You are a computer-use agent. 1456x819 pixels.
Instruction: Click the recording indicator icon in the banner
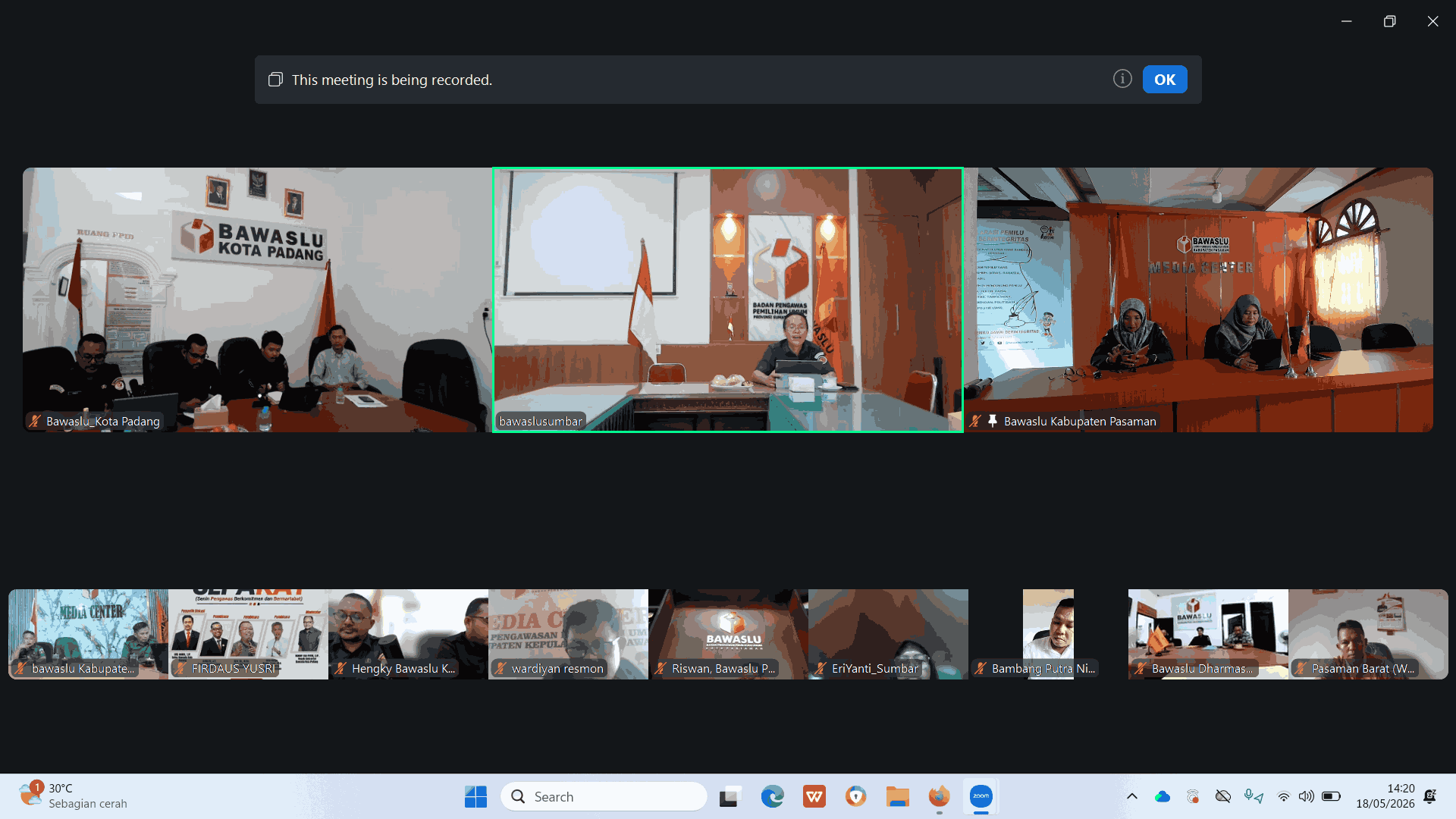point(275,80)
